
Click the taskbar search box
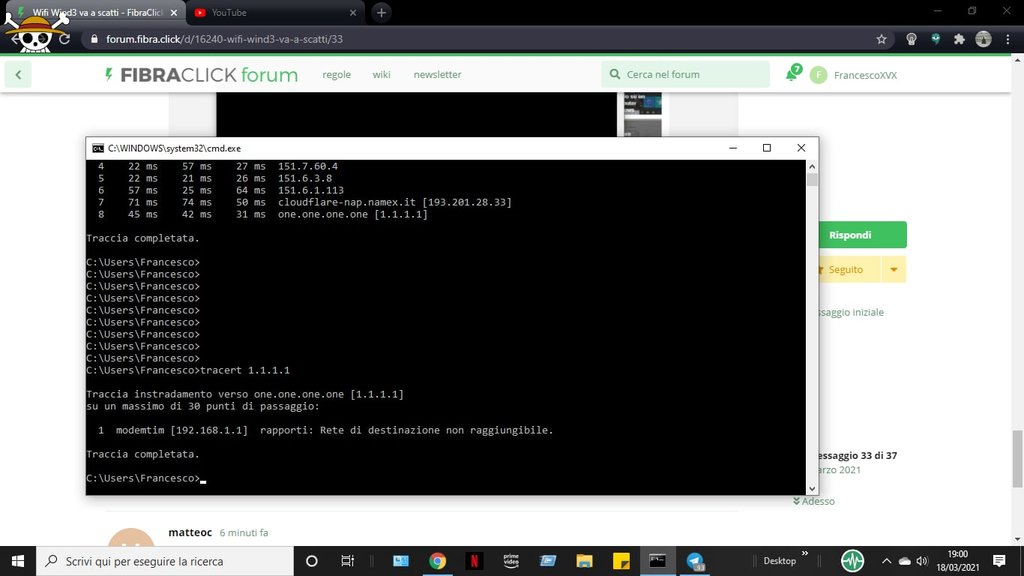coord(165,561)
